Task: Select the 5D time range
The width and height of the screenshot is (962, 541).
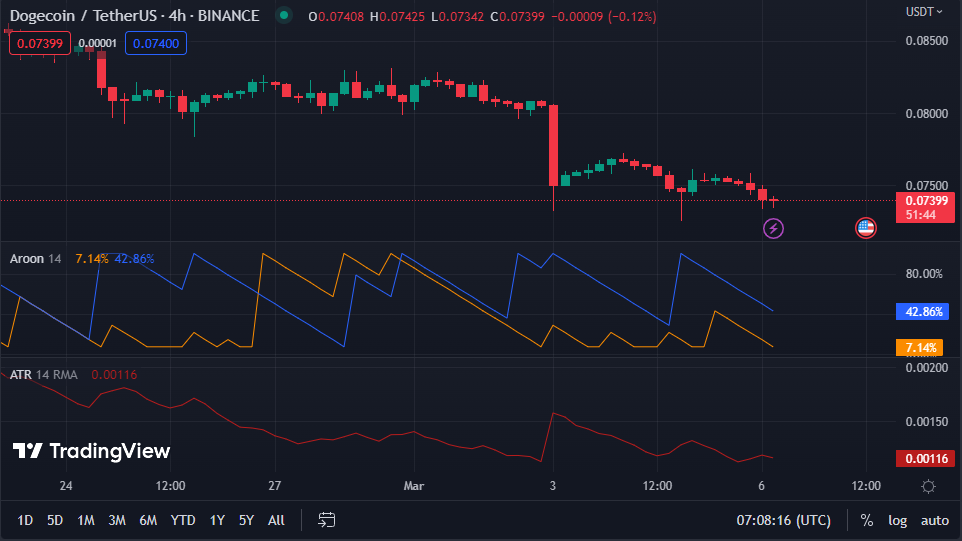Action: [55, 520]
